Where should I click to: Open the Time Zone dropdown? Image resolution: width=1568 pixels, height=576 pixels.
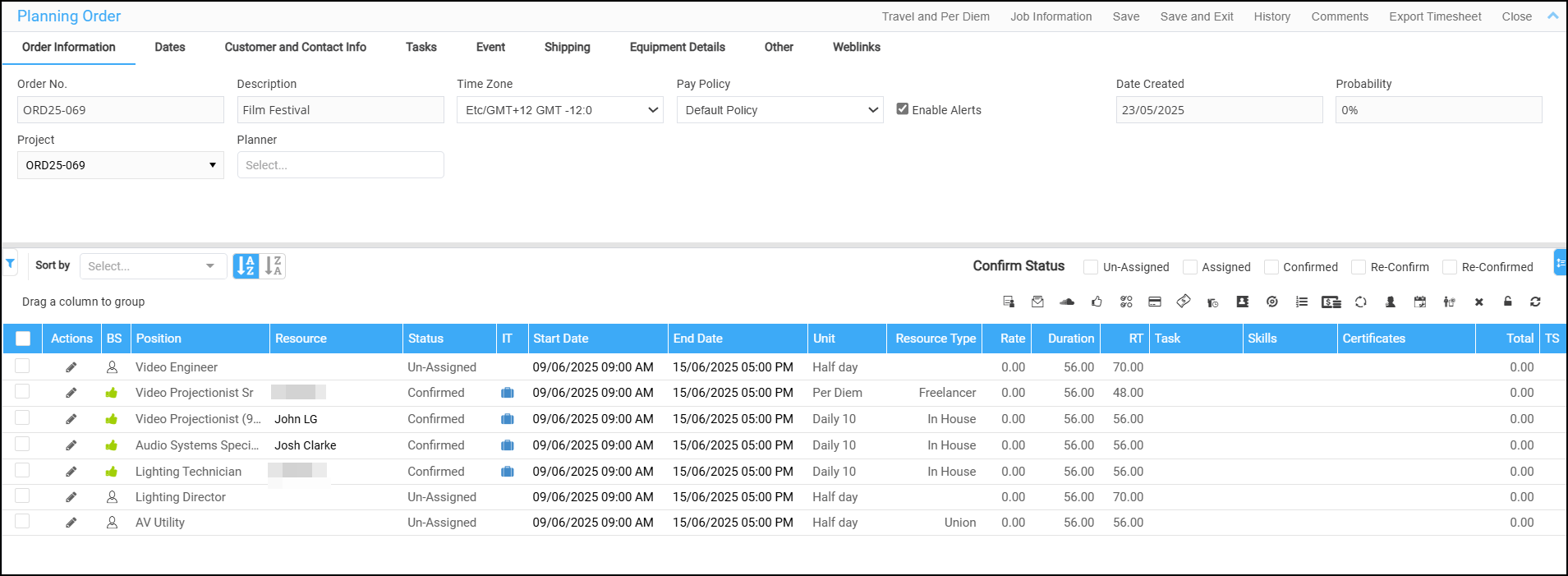559,110
